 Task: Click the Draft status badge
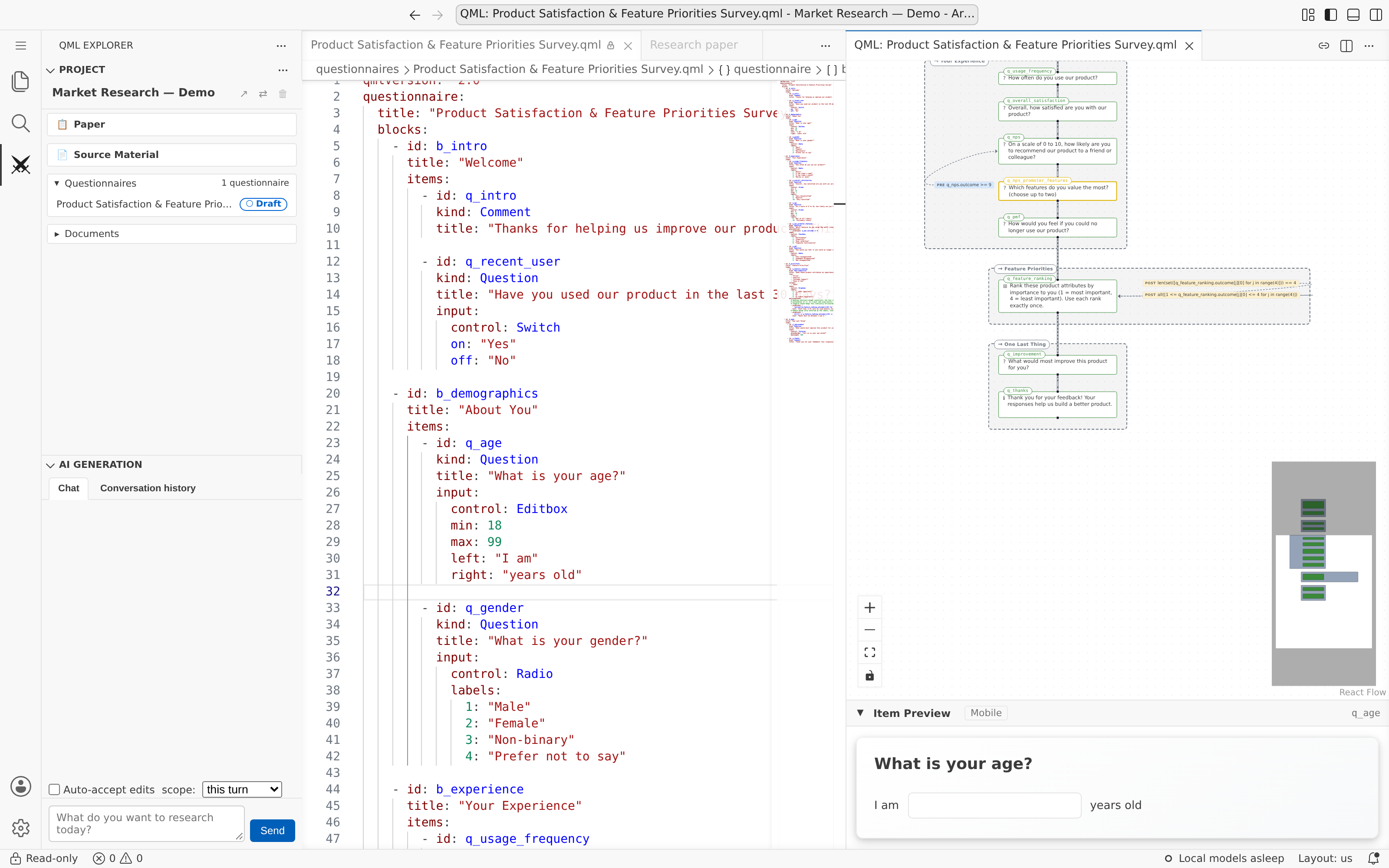pos(263,204)
